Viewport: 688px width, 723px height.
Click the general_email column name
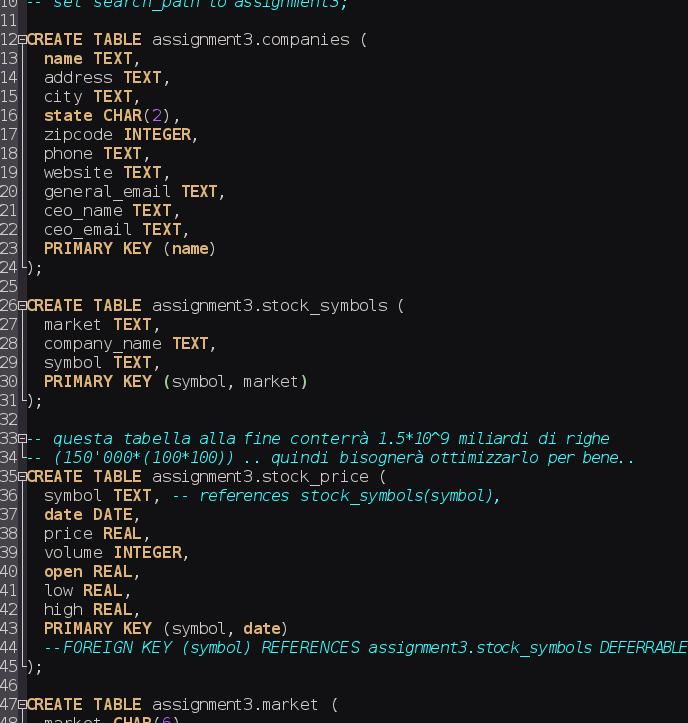tap(107, 192)
